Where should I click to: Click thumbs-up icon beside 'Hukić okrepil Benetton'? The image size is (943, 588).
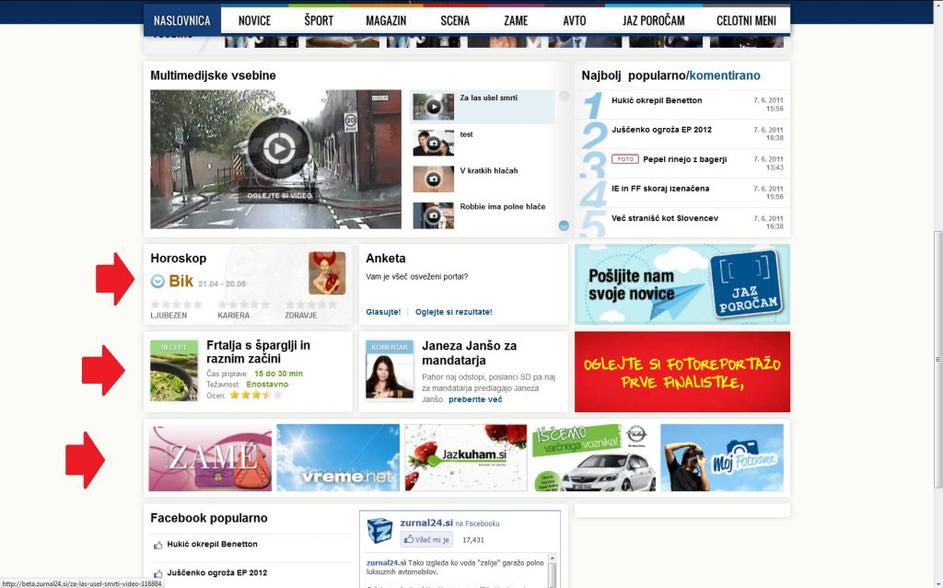pyautogui.click(x=158, y=545)
